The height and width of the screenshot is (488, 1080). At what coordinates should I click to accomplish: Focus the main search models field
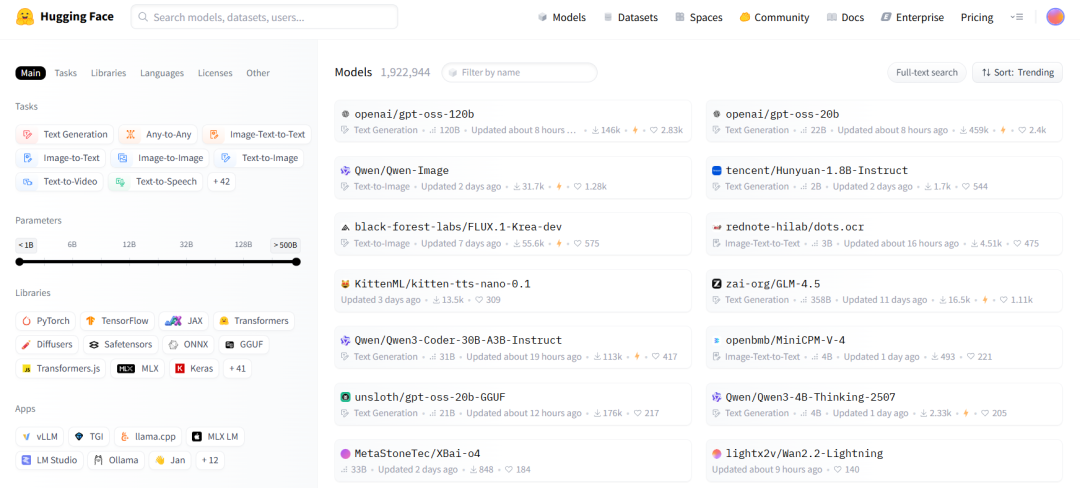(x=264, y=17)
